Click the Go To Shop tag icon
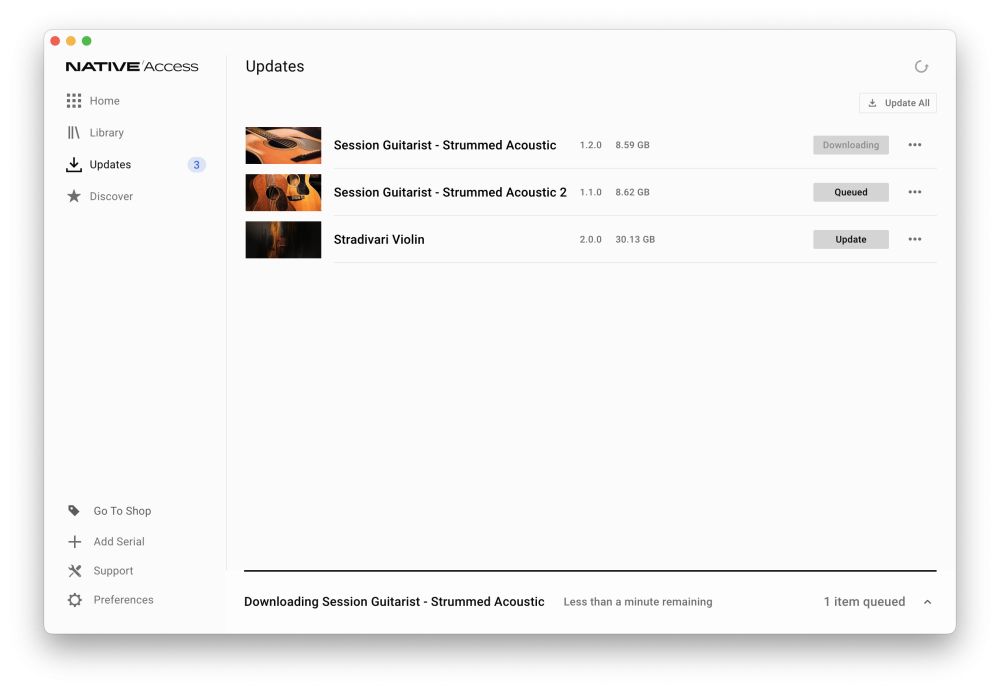 pyautogui.click(x=74, y=511)
